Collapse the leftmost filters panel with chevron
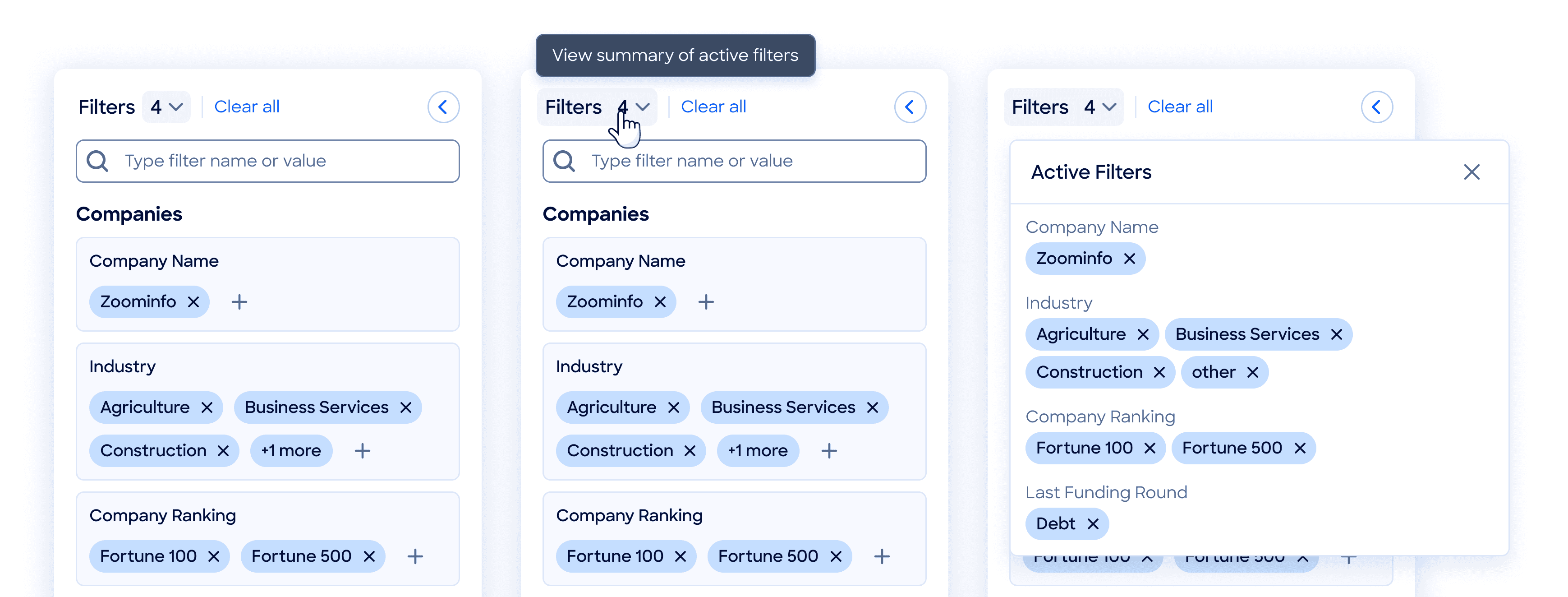The height and width of the screenshot is (597, 1568). tap(443, 107)
